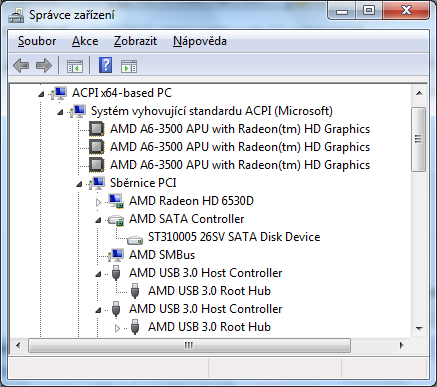Open the Zobrazit menu

(135, 41)
